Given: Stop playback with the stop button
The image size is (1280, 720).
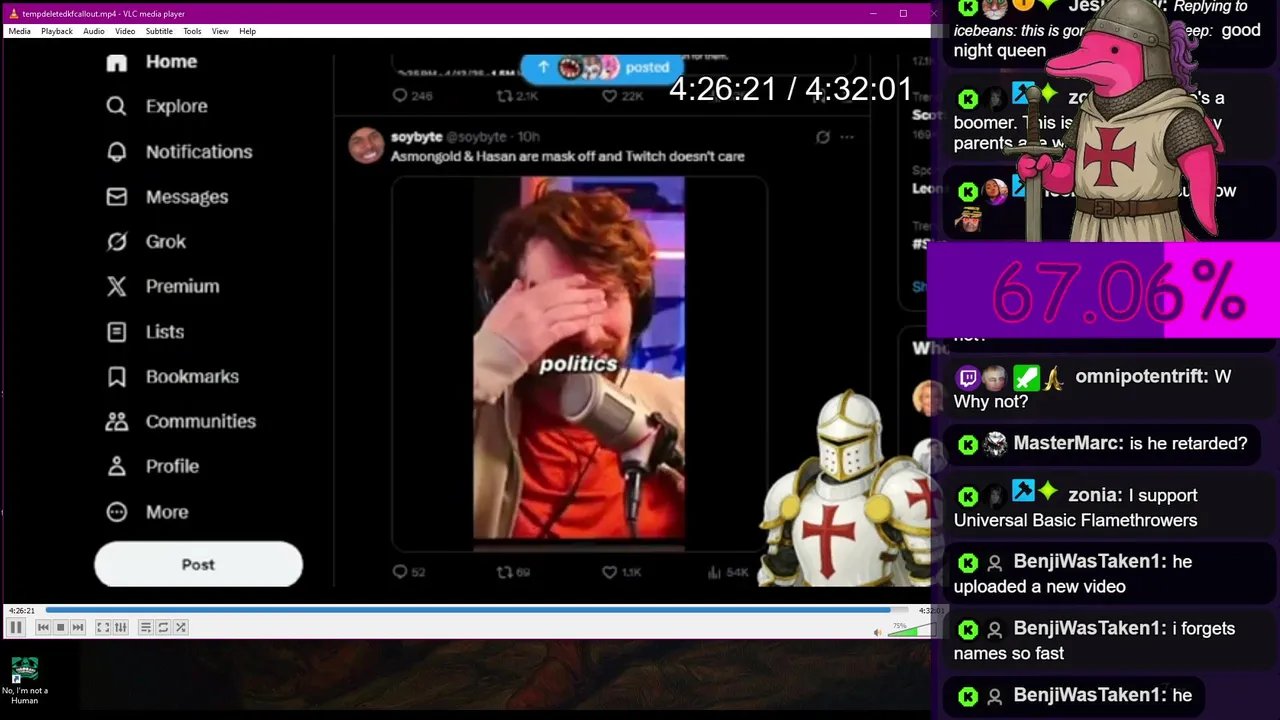Looking at the screenshot, I should pyautogui.click(x=60, y=627).
